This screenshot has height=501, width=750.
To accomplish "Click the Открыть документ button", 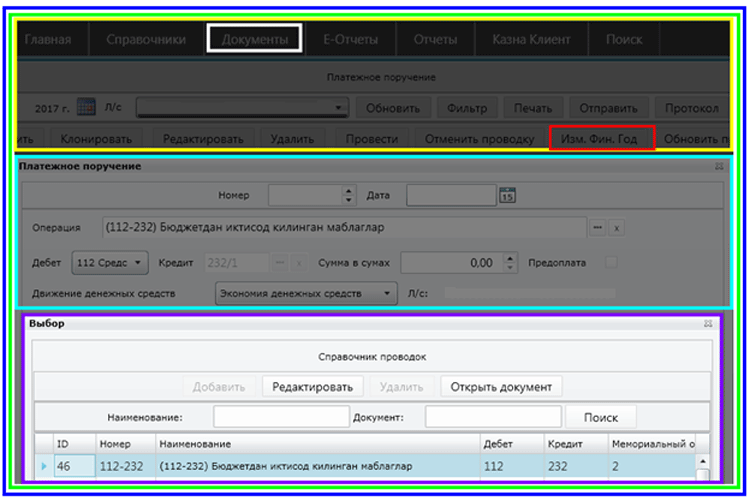I will click(x=502, y=387).
